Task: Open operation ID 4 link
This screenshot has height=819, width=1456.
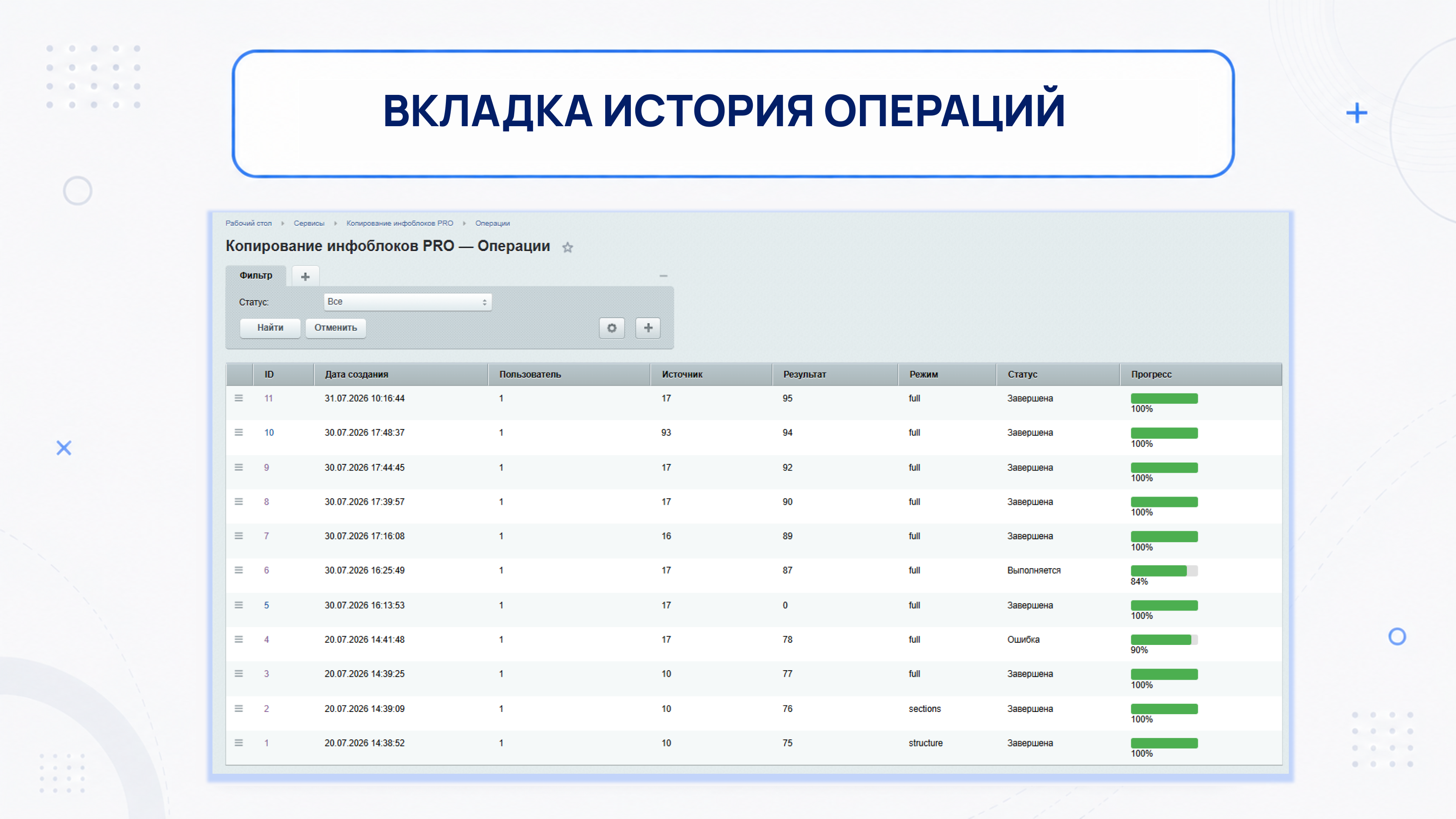Action: click(x=266, y=640)
